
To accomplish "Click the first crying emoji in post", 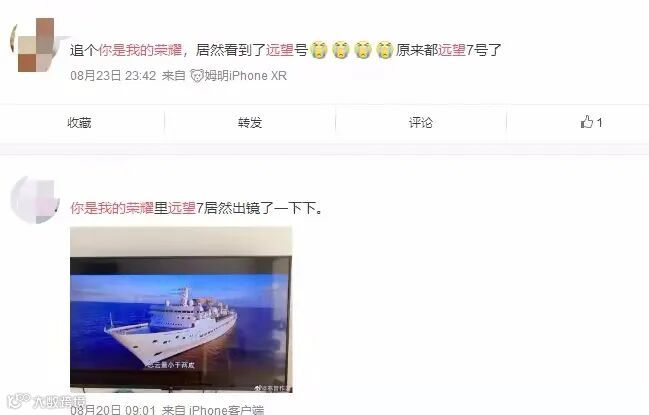I will coord(319,50).
